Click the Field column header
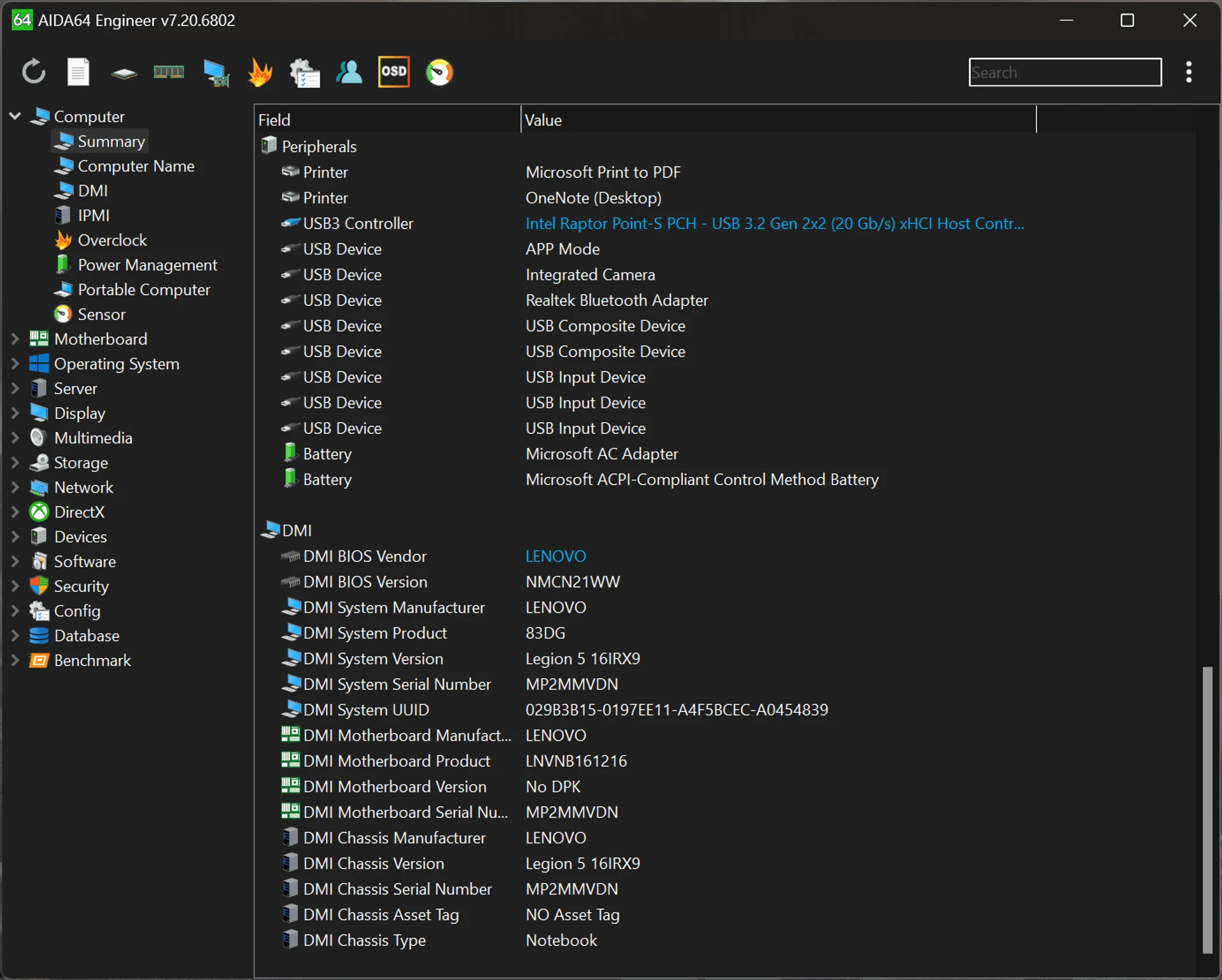 (x=388, y=120)
